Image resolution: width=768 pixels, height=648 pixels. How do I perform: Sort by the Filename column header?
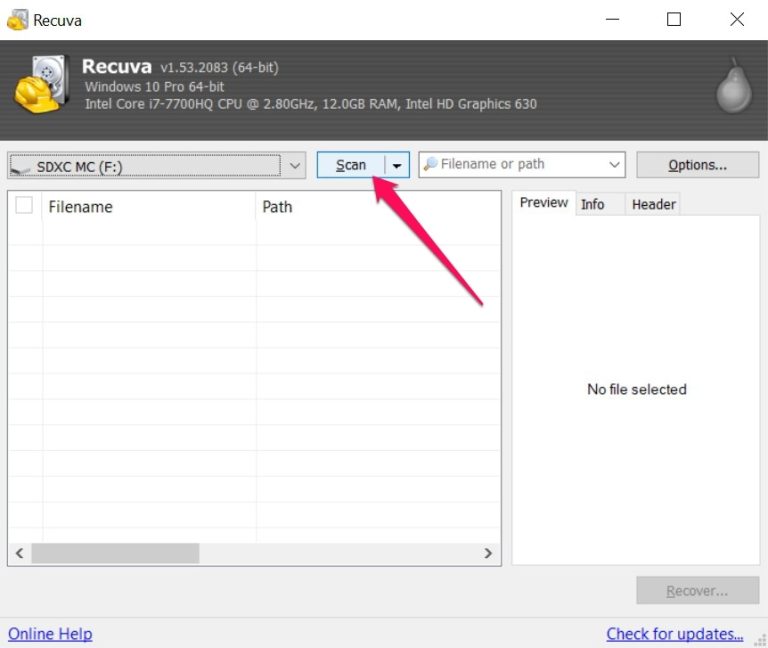click(149, 207)
